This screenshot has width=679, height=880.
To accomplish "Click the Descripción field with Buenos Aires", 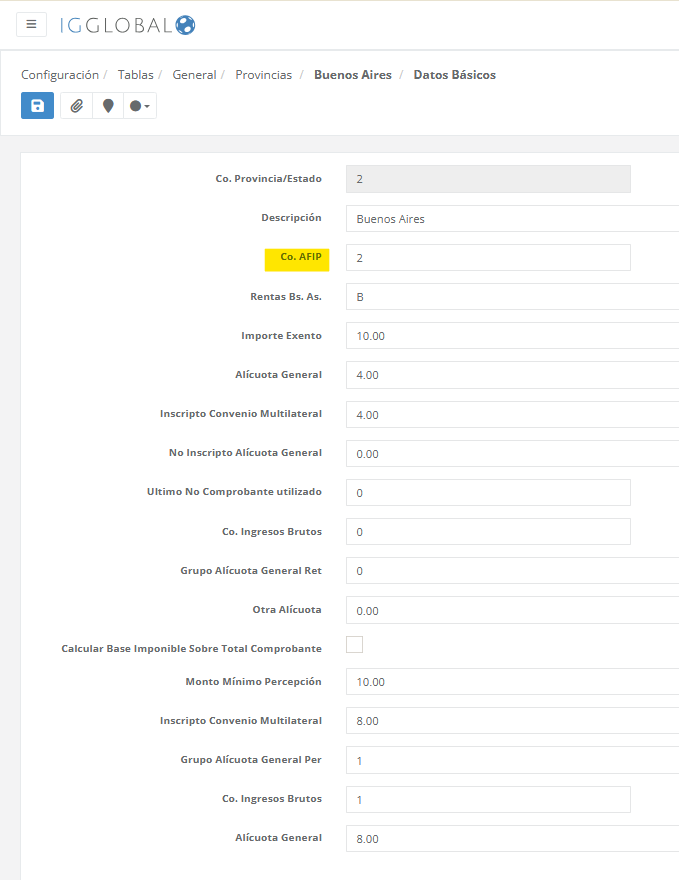I will coord(512,219).
